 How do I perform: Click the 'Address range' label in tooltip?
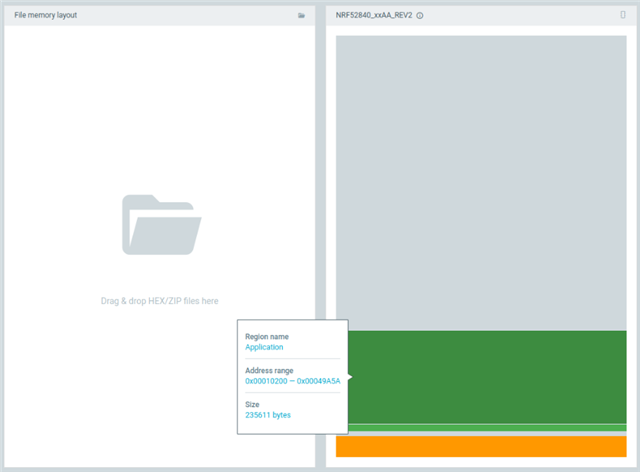(269, 370)
